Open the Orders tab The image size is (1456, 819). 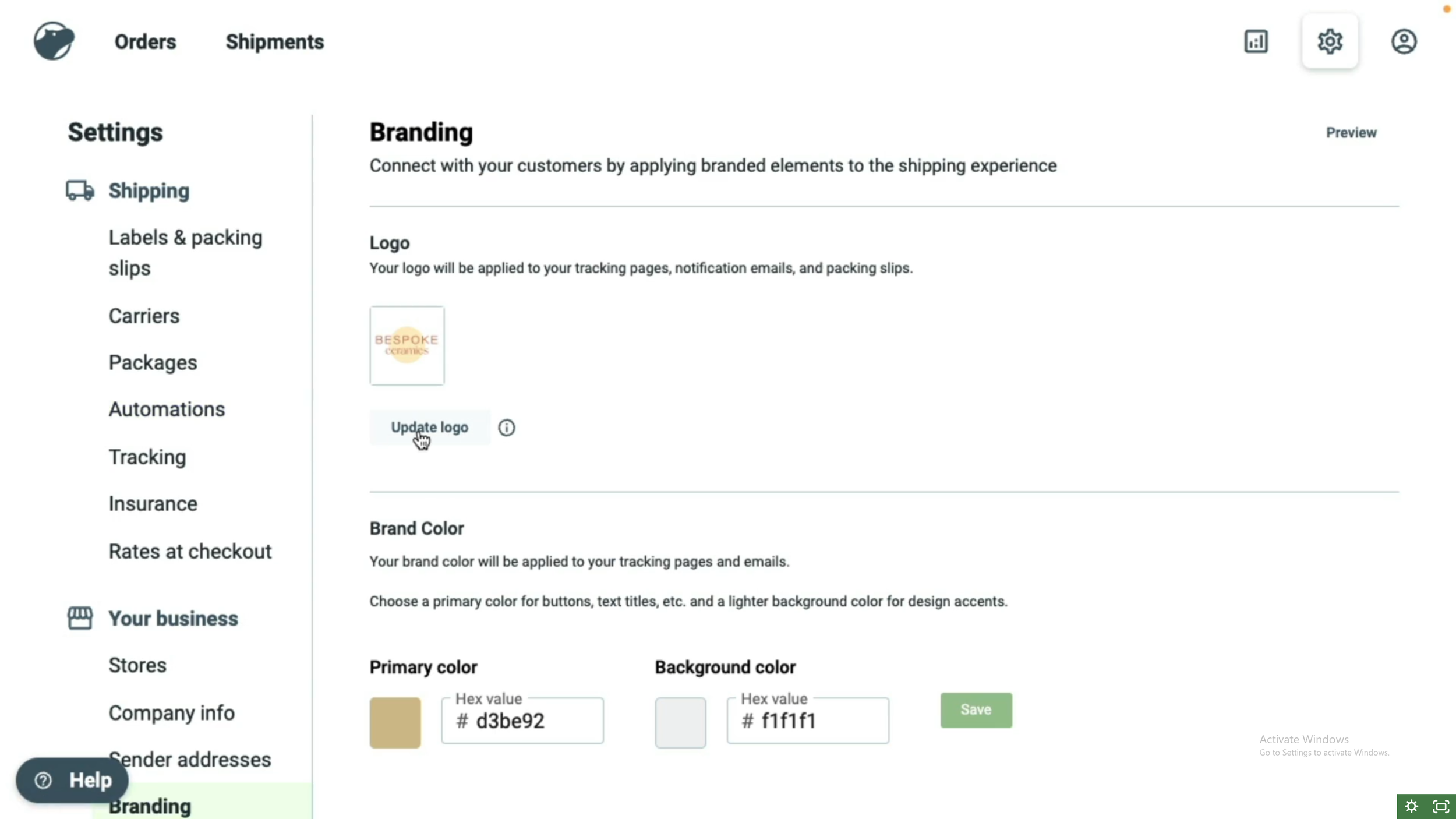pyautogui.click(x=145, y=42)
